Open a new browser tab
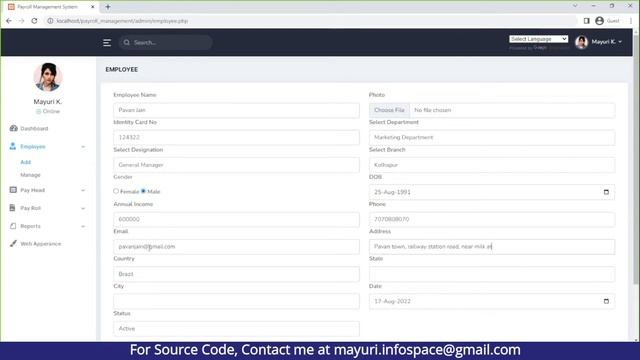 [108, 7]
